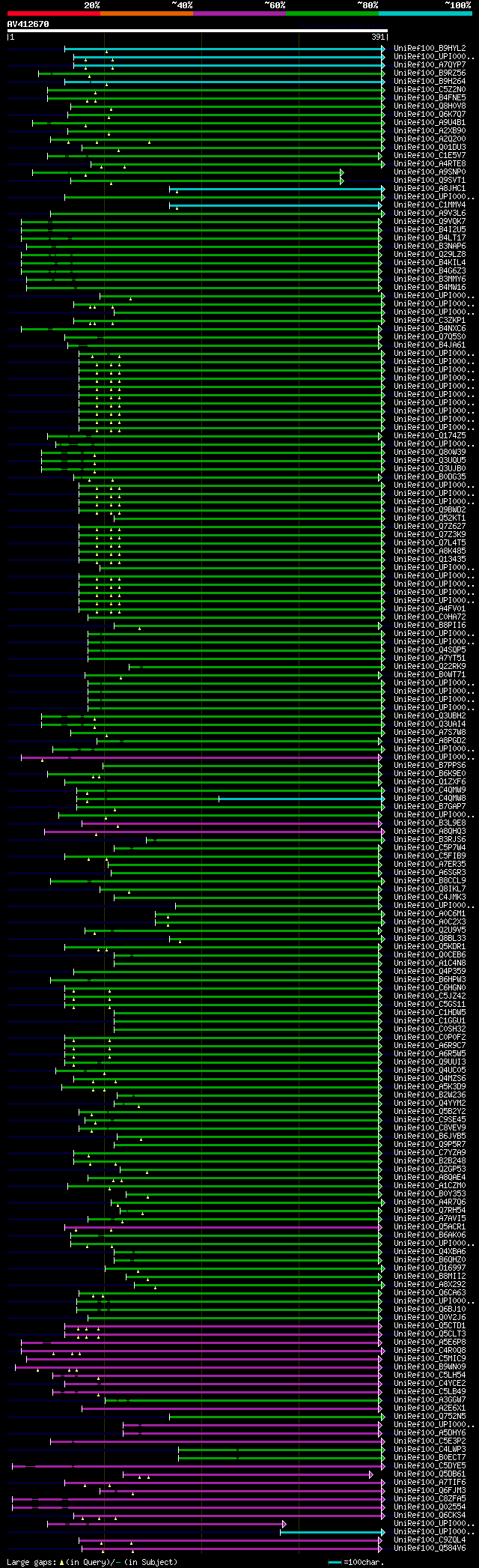
Task: Select label UniRef100_B3L9E8
Action: coord(430,823)
